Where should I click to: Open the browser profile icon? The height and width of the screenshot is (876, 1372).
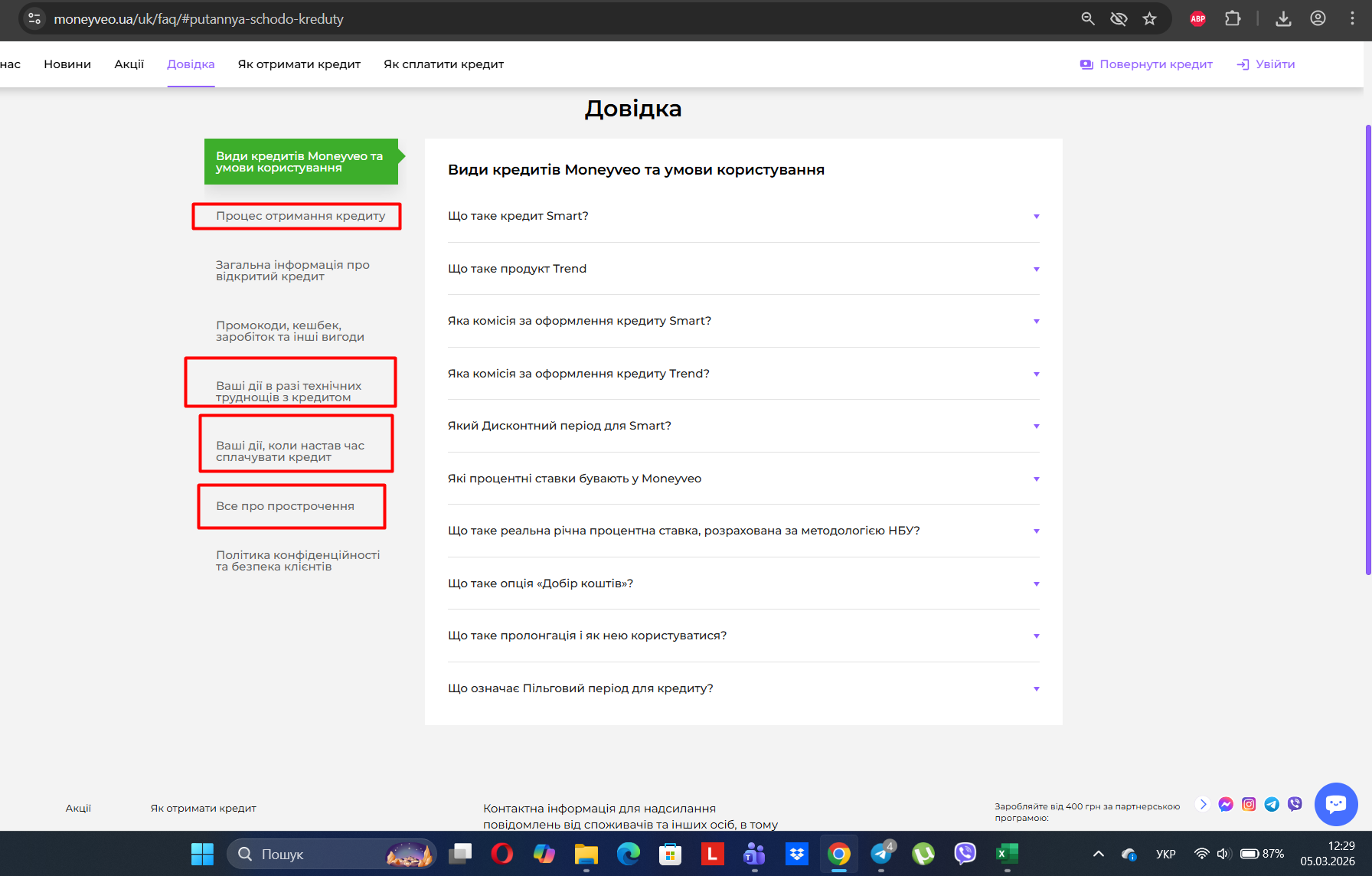pos(1318,18)
